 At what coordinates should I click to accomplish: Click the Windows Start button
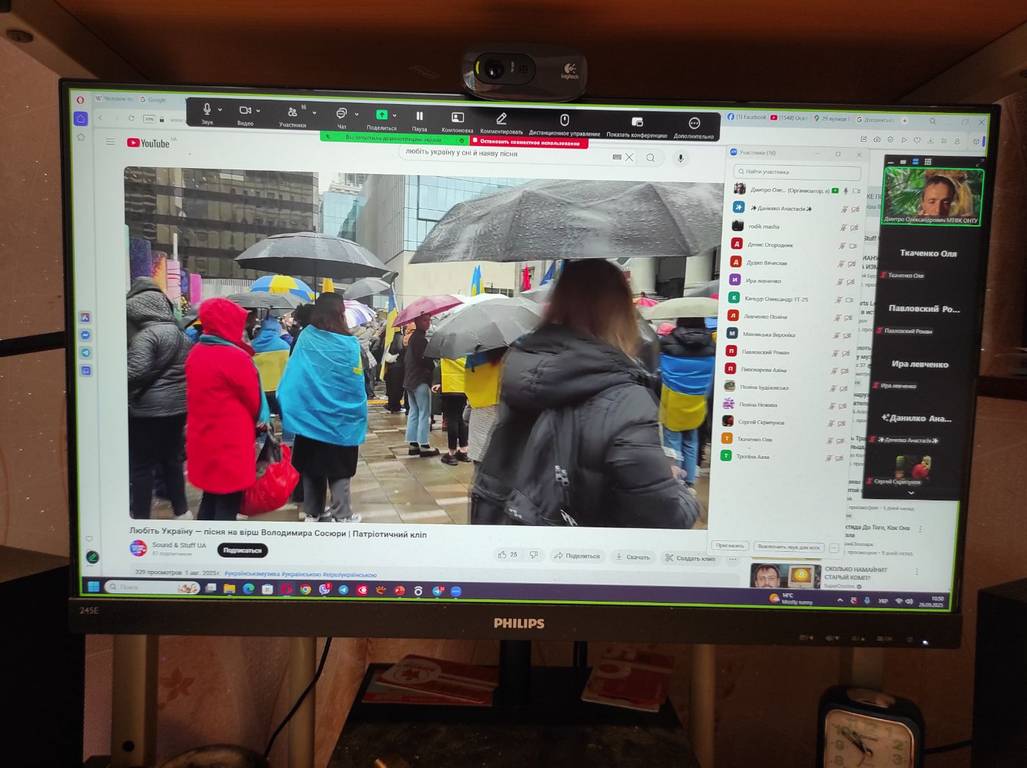(92, 586)
